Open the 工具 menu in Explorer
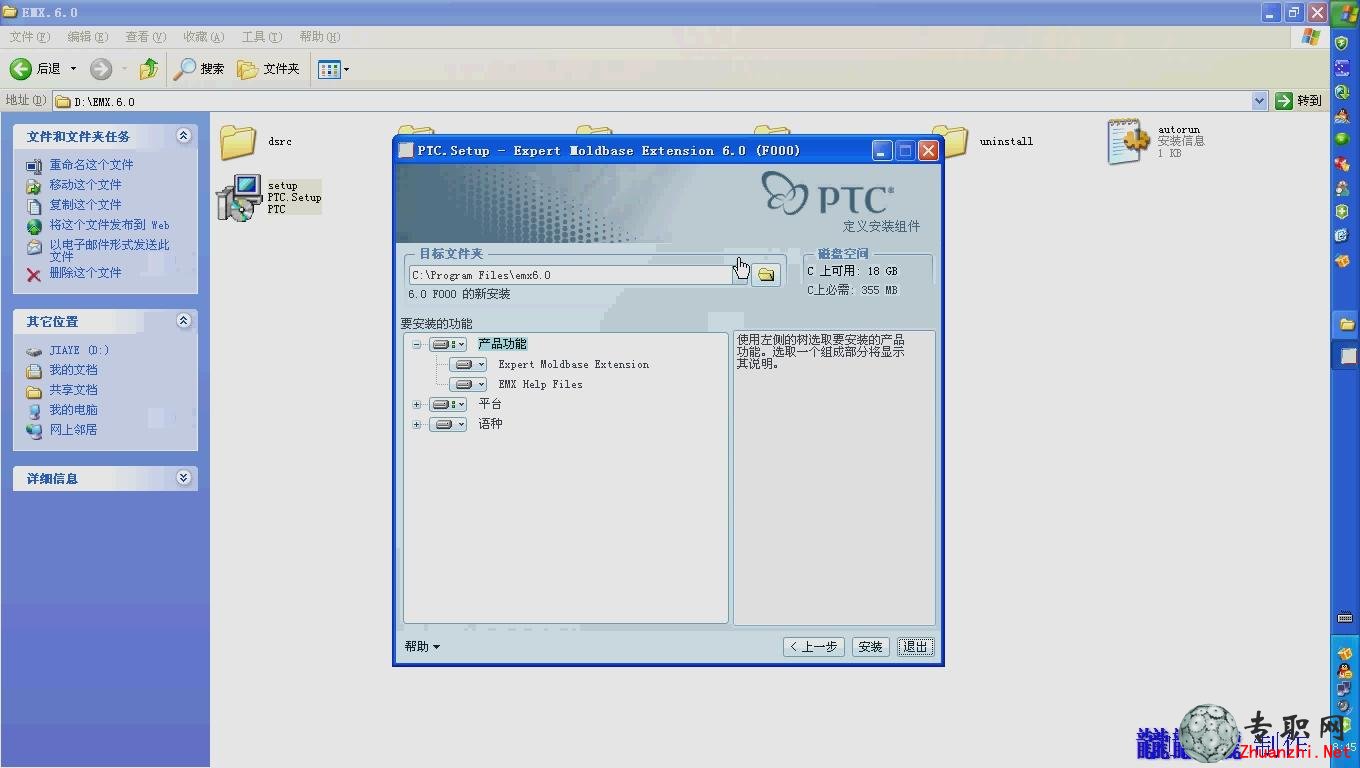This screenshot has width=1360, height=768. pos(261,37)
